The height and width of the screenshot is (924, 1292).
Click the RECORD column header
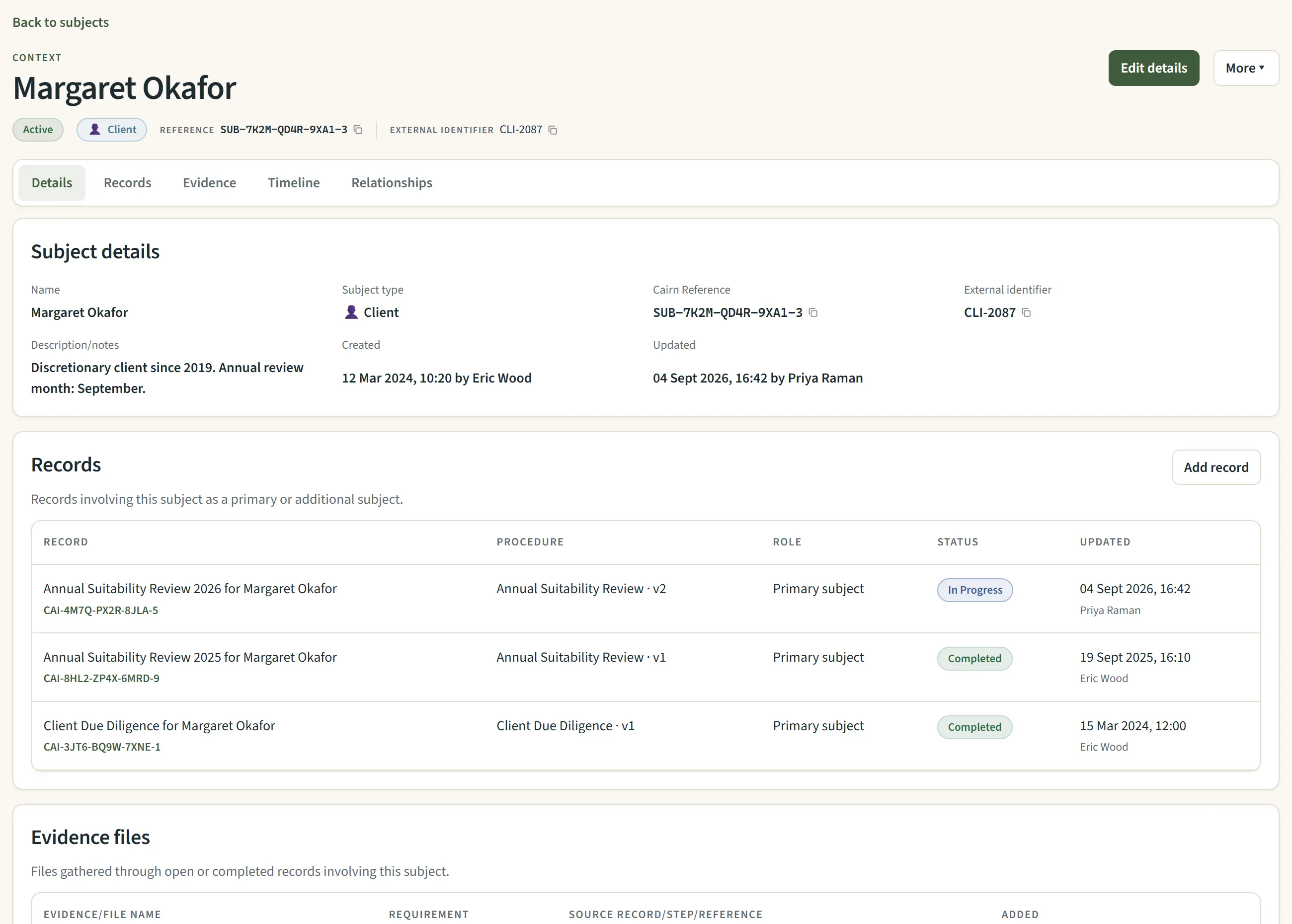click(66, 541)
